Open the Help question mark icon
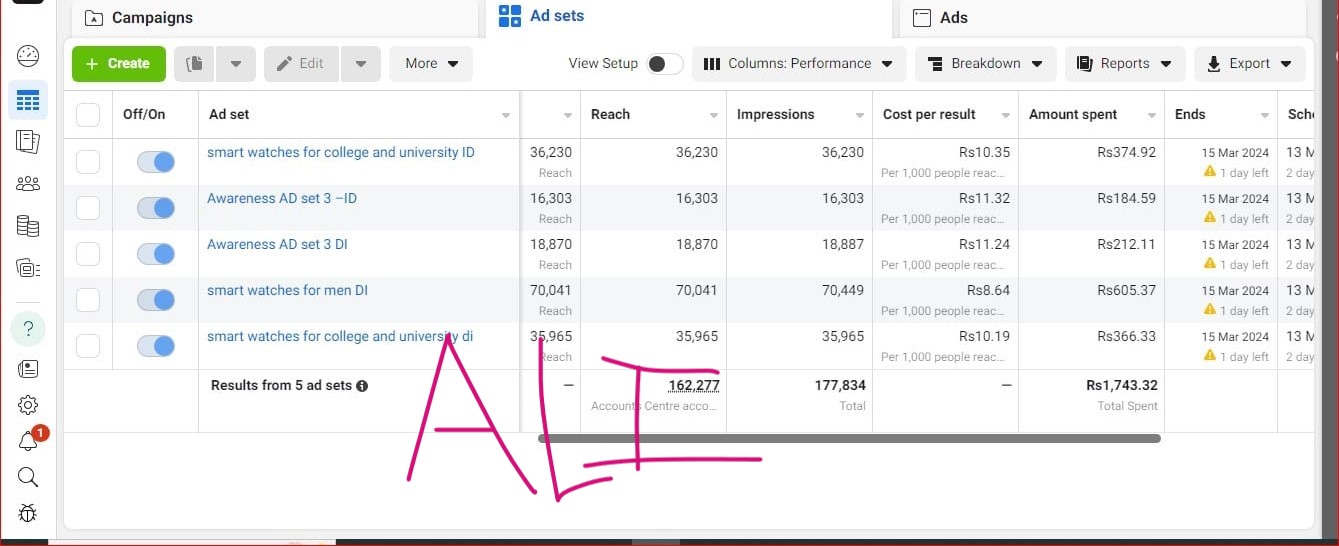1339x546 pixels. [28, 328]
